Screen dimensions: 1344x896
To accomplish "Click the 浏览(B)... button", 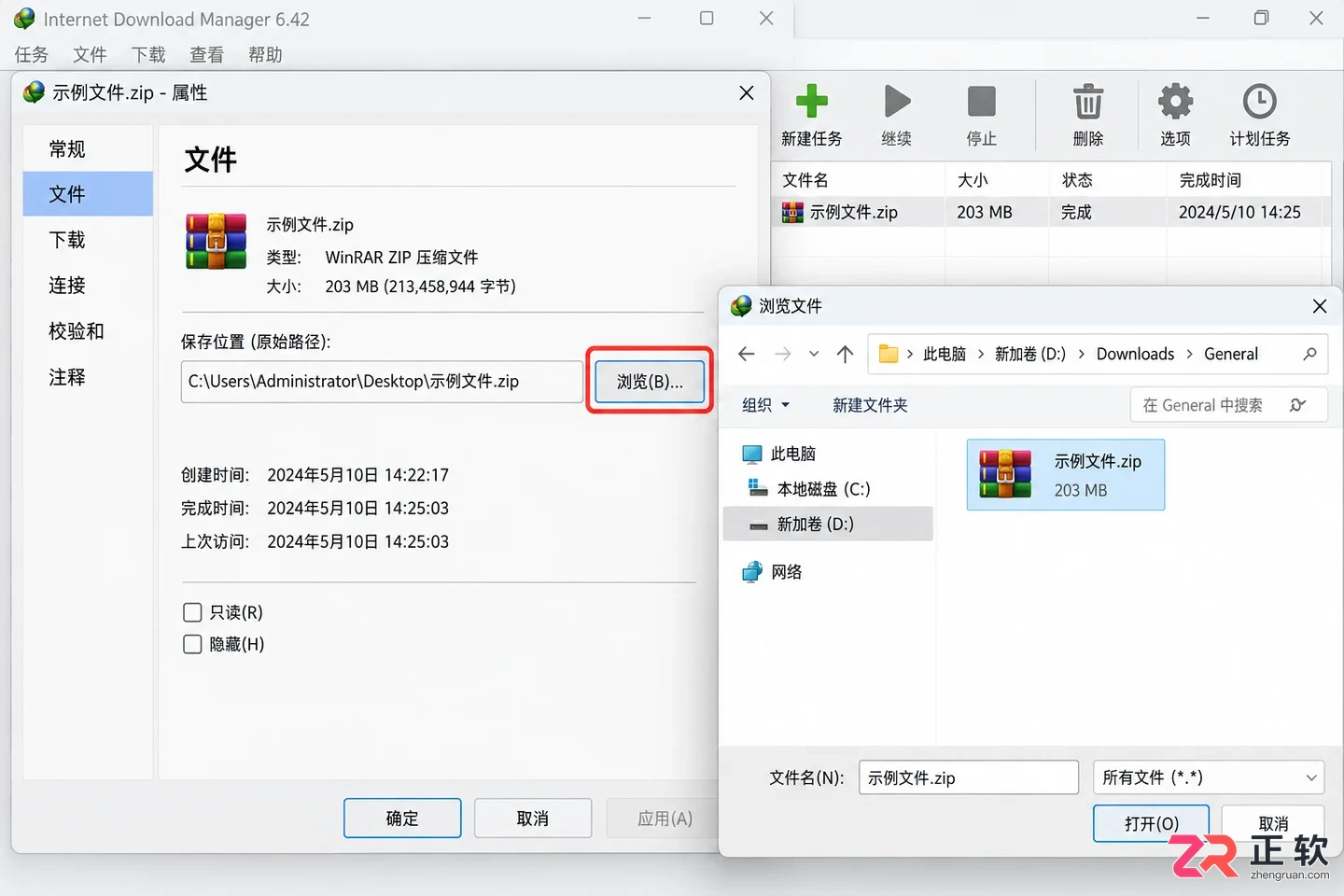I will (650, 381).
